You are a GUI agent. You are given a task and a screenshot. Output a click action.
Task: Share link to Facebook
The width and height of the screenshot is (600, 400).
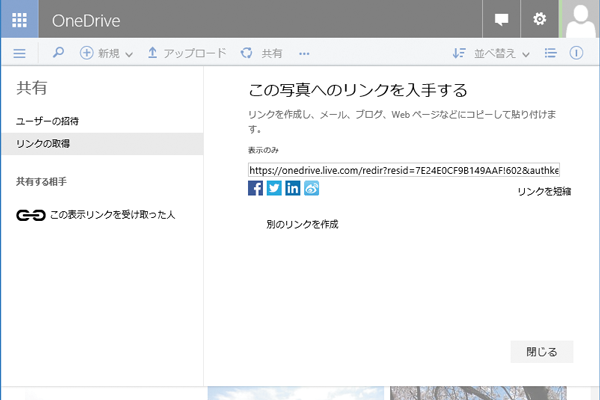click(255, 188)
